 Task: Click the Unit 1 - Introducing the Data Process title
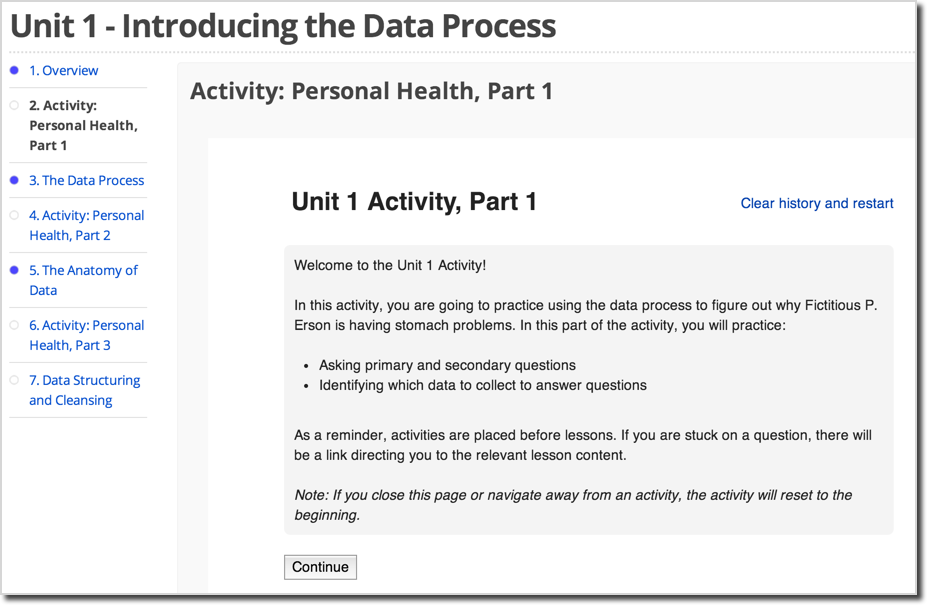(283, 26)
